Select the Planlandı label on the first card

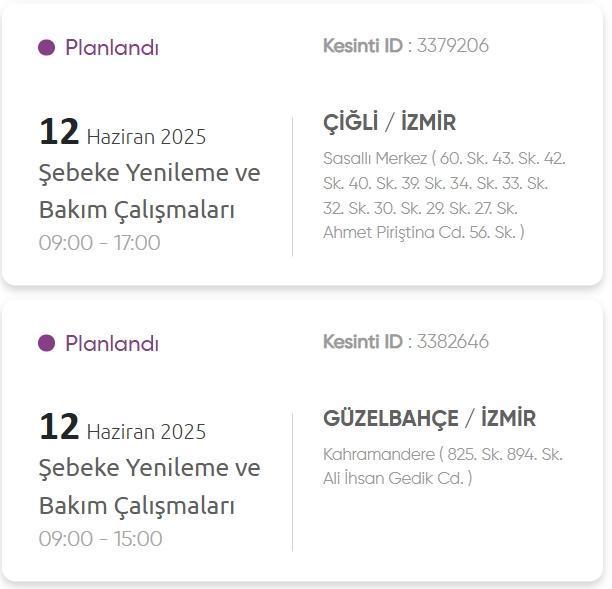(x=112, y=48)
